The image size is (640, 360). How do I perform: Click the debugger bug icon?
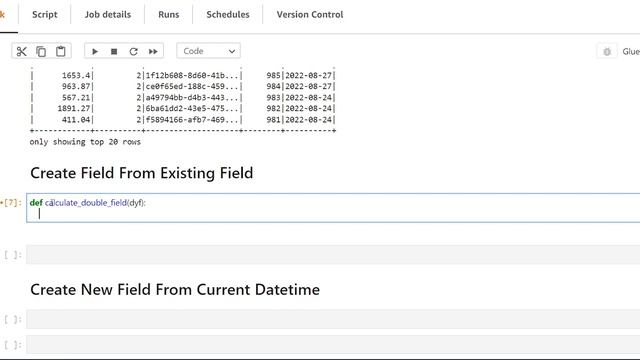pyautogui.click(x=607, y=51)
